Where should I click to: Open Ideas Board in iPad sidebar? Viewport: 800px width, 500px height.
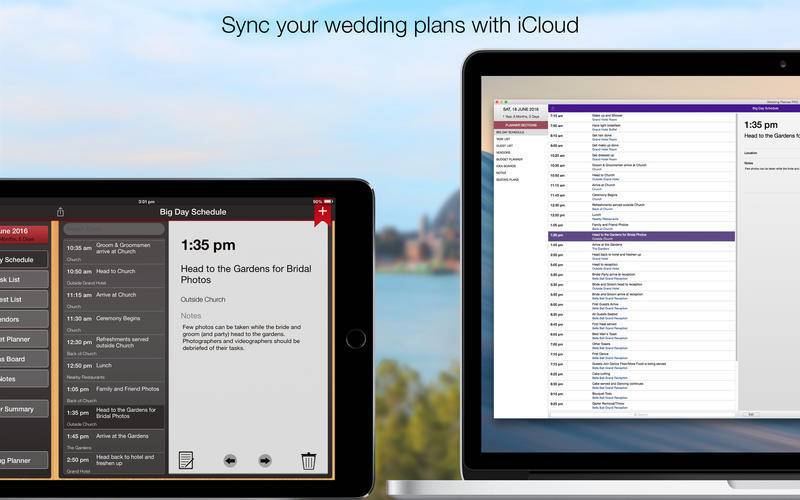coord(24,359)
